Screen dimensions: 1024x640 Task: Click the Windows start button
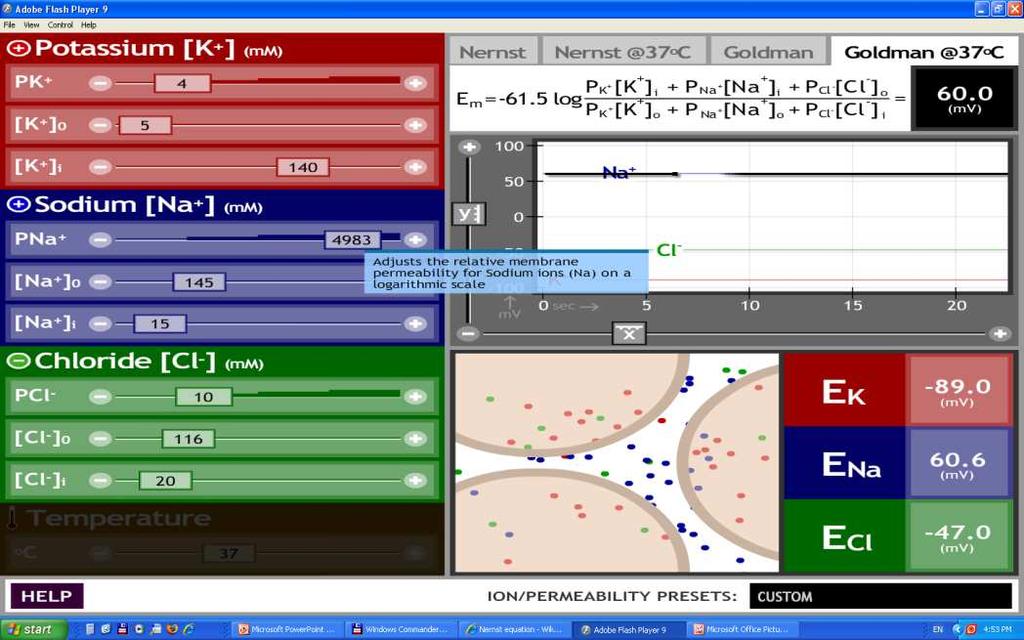pyautogui.click(x=33, y=630)
